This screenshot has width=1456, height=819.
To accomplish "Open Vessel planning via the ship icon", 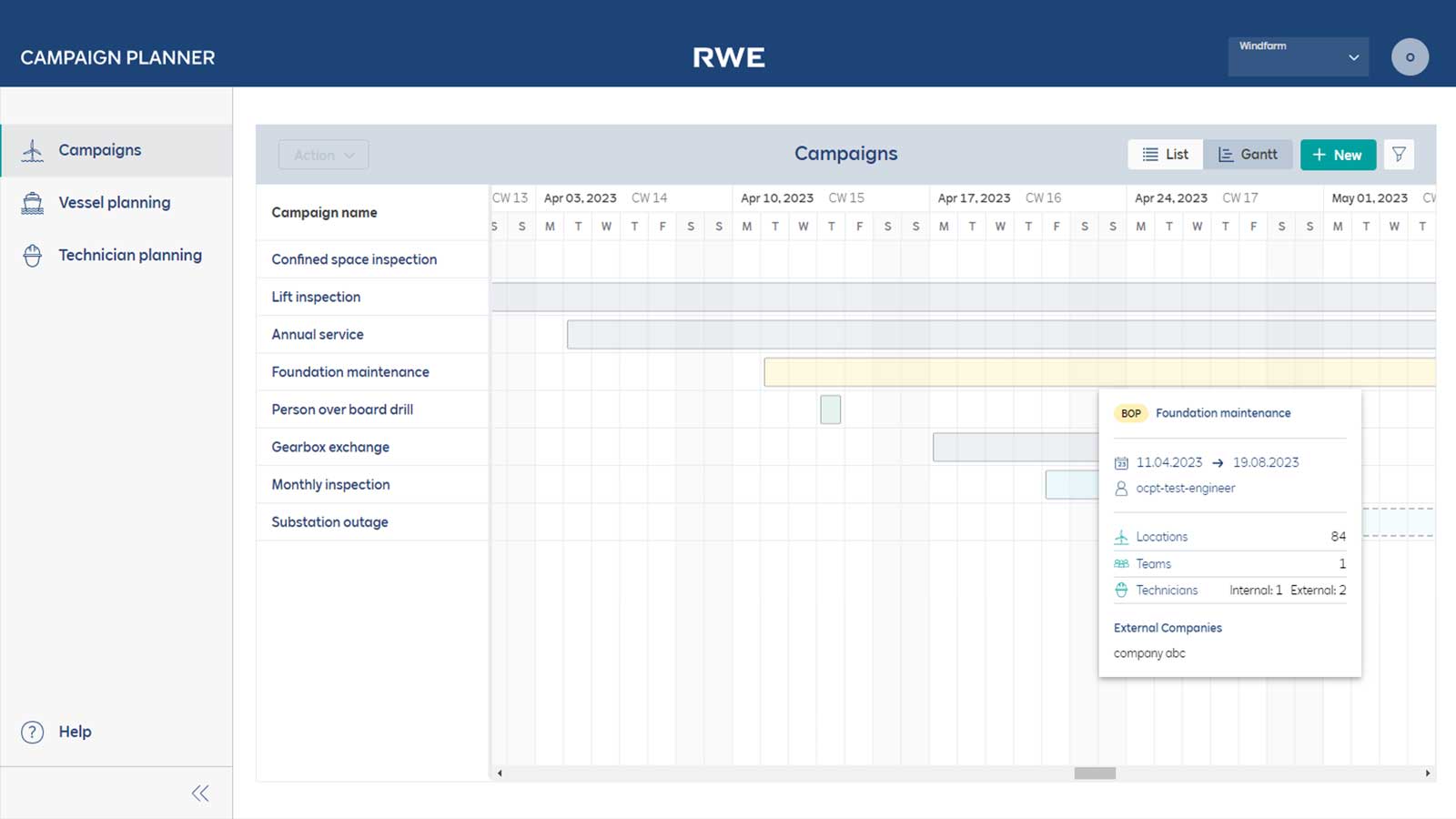I will pyautogui.click(x=33, y=202).
